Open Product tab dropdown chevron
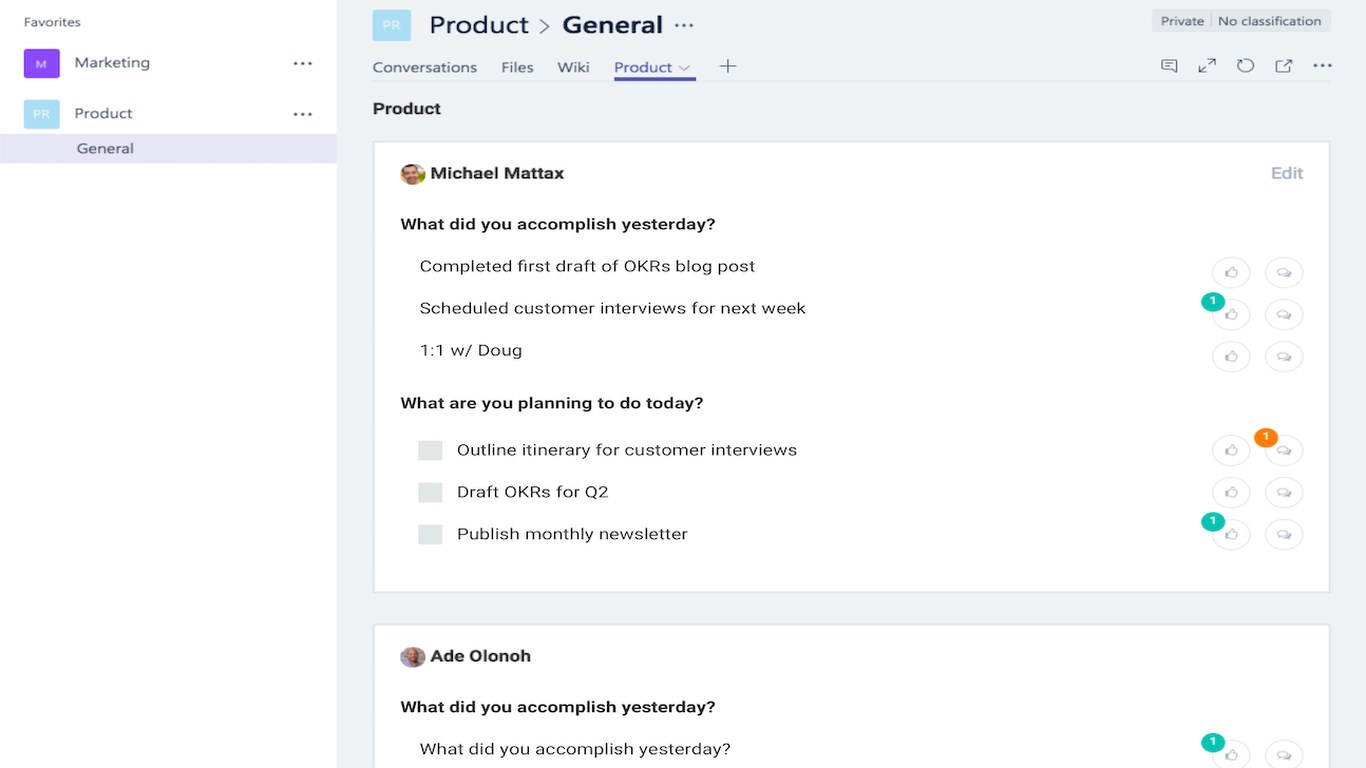 point(685,68)
